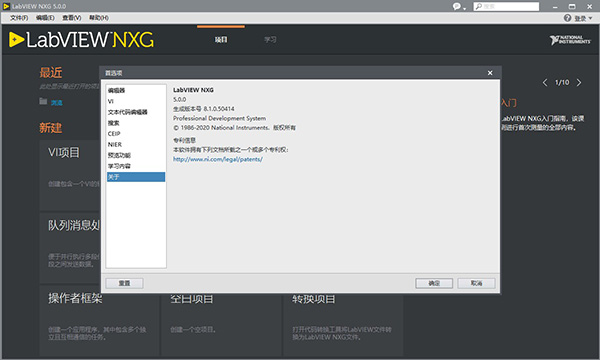
Task: Click the help question mark icon
Action: pos(567,18)
